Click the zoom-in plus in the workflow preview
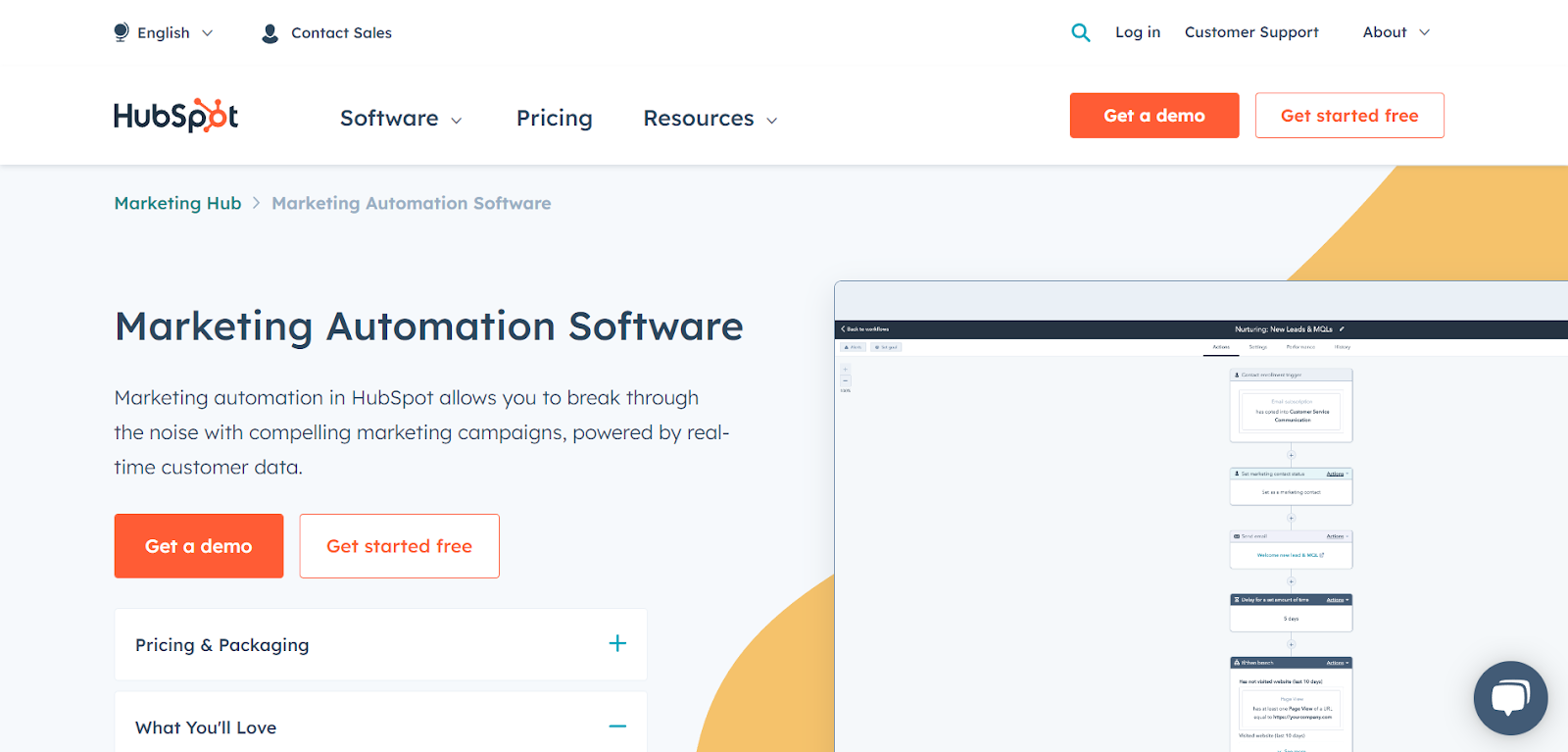This screenshot has width=1568, height=752. point(846,370)
